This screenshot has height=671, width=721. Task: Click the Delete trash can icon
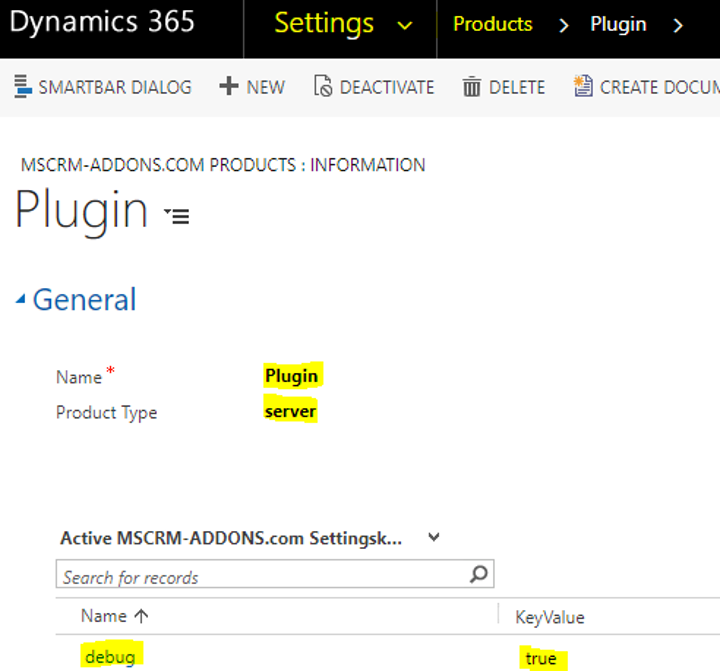[471, 86]
